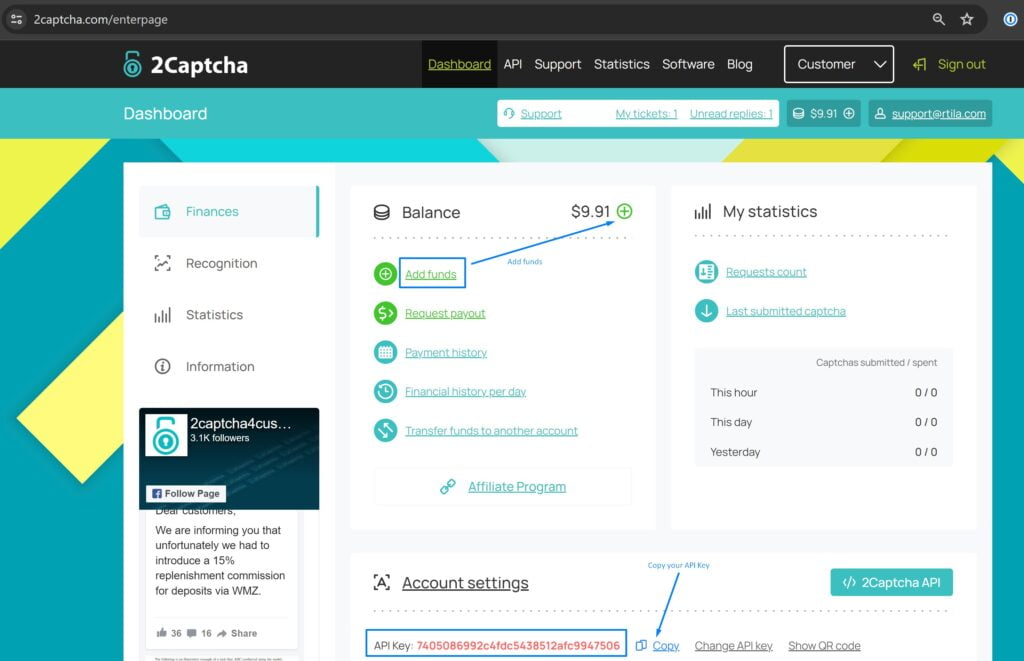Click the Request payout link
The image size is (1024, 661).
[445, 314]
